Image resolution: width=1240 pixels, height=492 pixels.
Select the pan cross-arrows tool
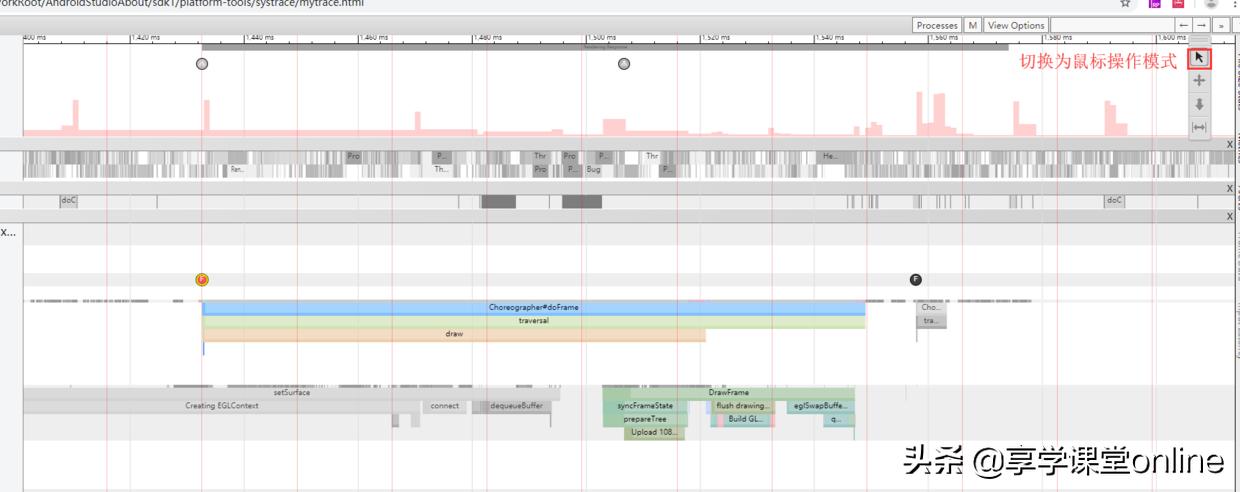1199,81
